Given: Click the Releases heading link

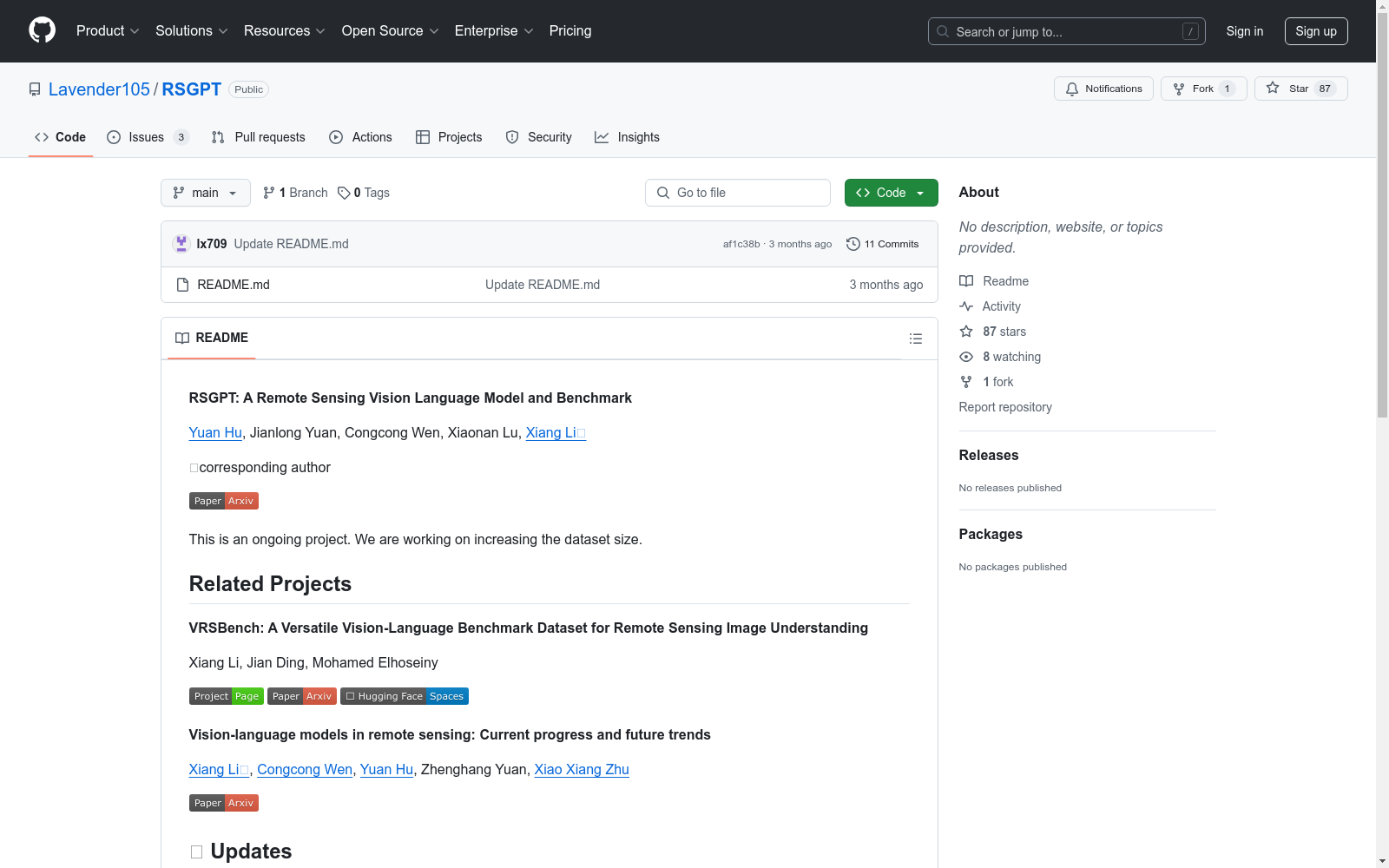Looking at the screenshot, I should (989, 455).
